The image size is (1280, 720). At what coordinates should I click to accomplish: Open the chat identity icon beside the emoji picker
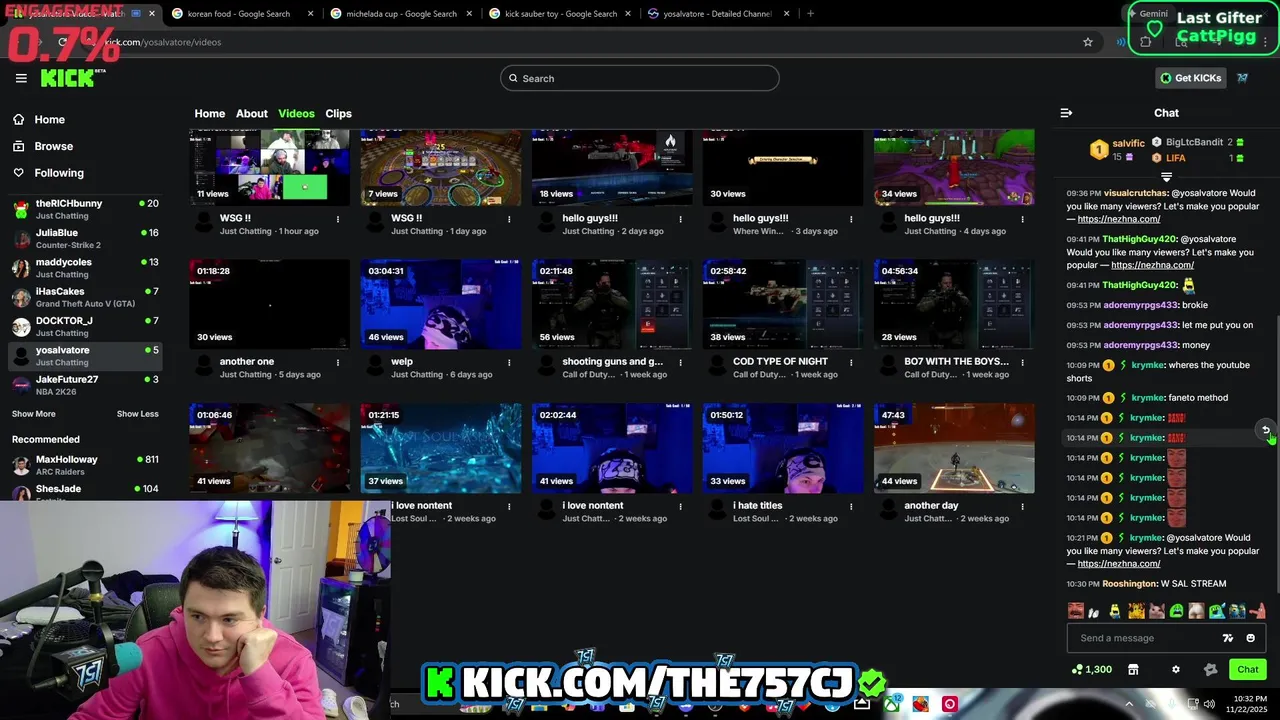pyautogui.click(x=1228, y=638)
